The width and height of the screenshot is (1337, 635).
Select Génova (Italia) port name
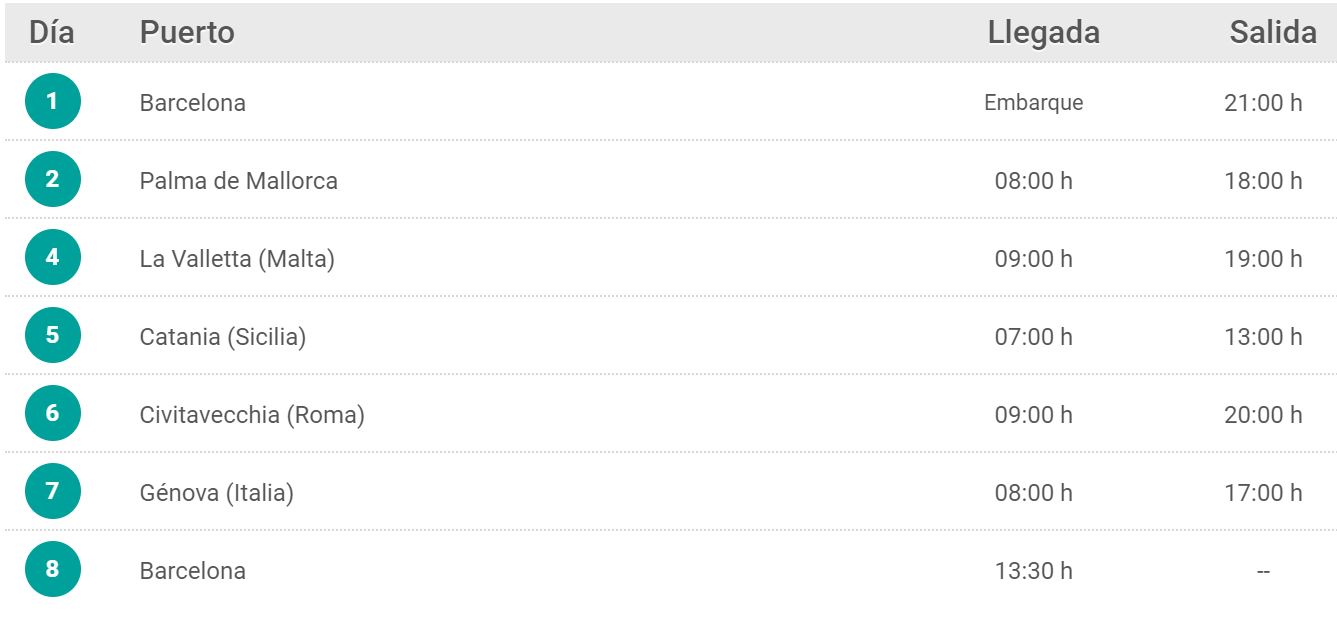coord(216,493)
